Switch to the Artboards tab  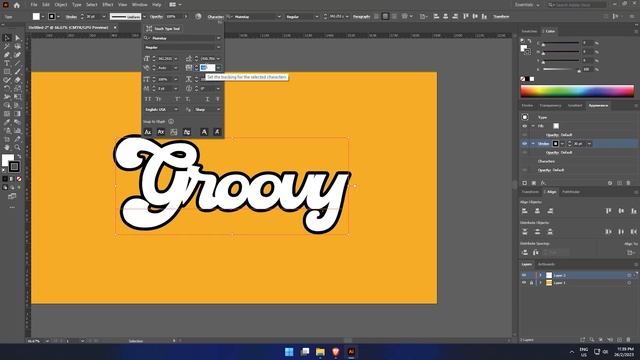point(546,264)
